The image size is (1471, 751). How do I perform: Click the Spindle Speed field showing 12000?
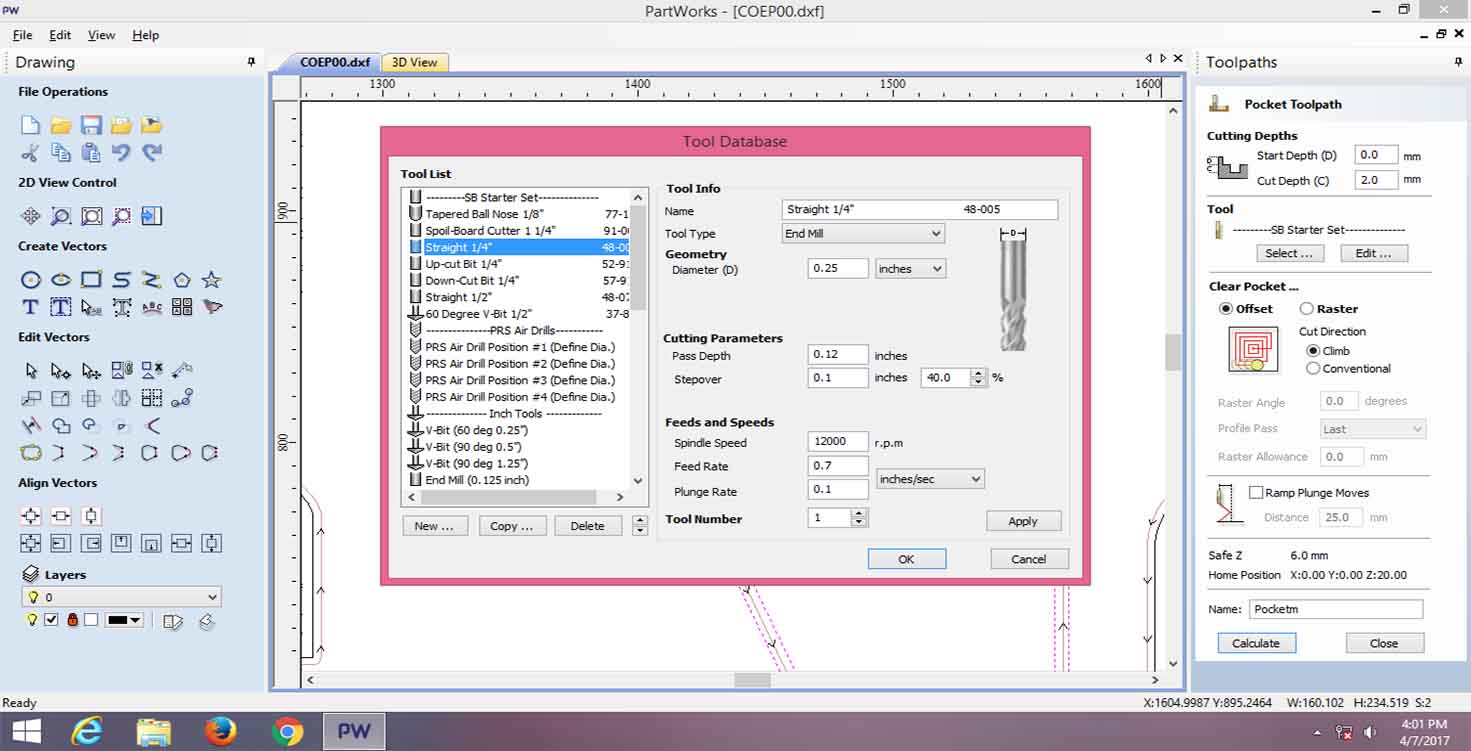[x=838, y=442]
